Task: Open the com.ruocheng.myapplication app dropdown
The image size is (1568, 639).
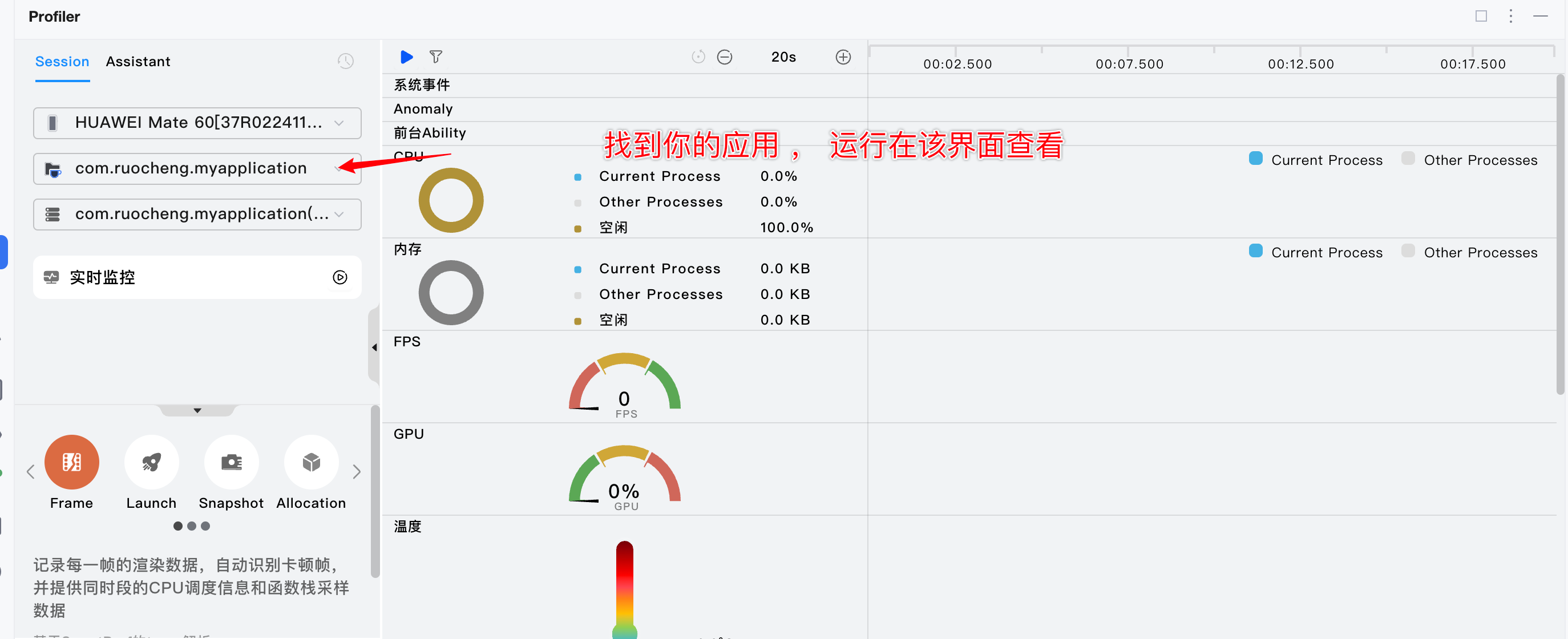Action: (x=197, y=168)
